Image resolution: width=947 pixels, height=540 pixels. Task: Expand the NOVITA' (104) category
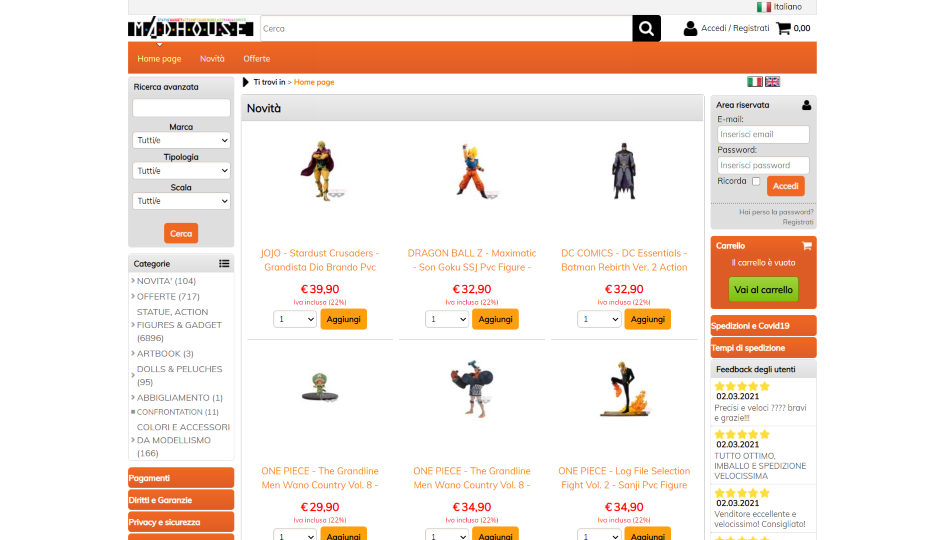point(166,281)
